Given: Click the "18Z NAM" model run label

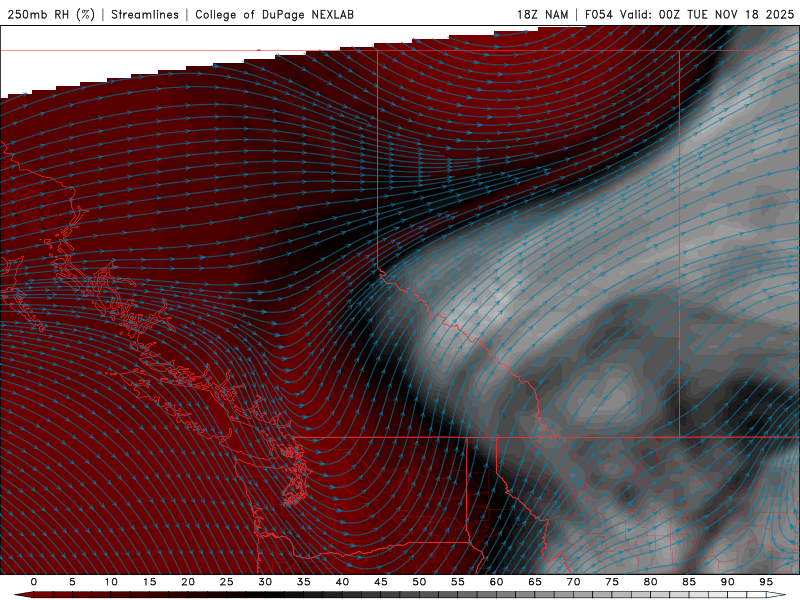Looking at the screenshot, I should coord(542,14).
